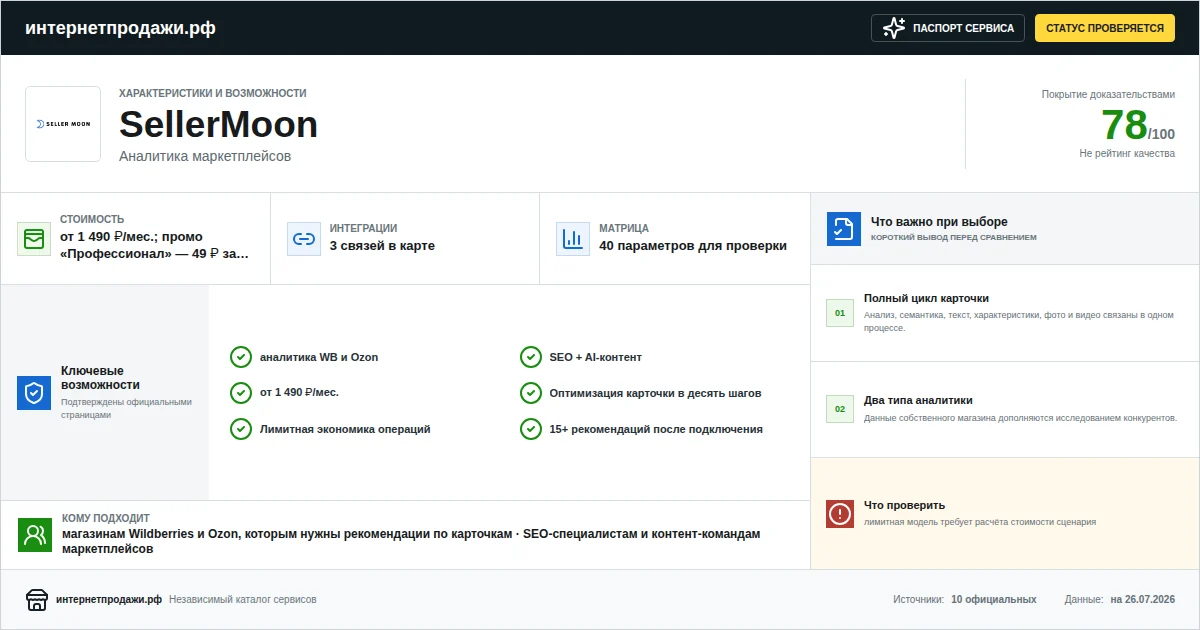Click the 40 параметров для проверки text
1200x630 pixels.
tap(693, 246)
